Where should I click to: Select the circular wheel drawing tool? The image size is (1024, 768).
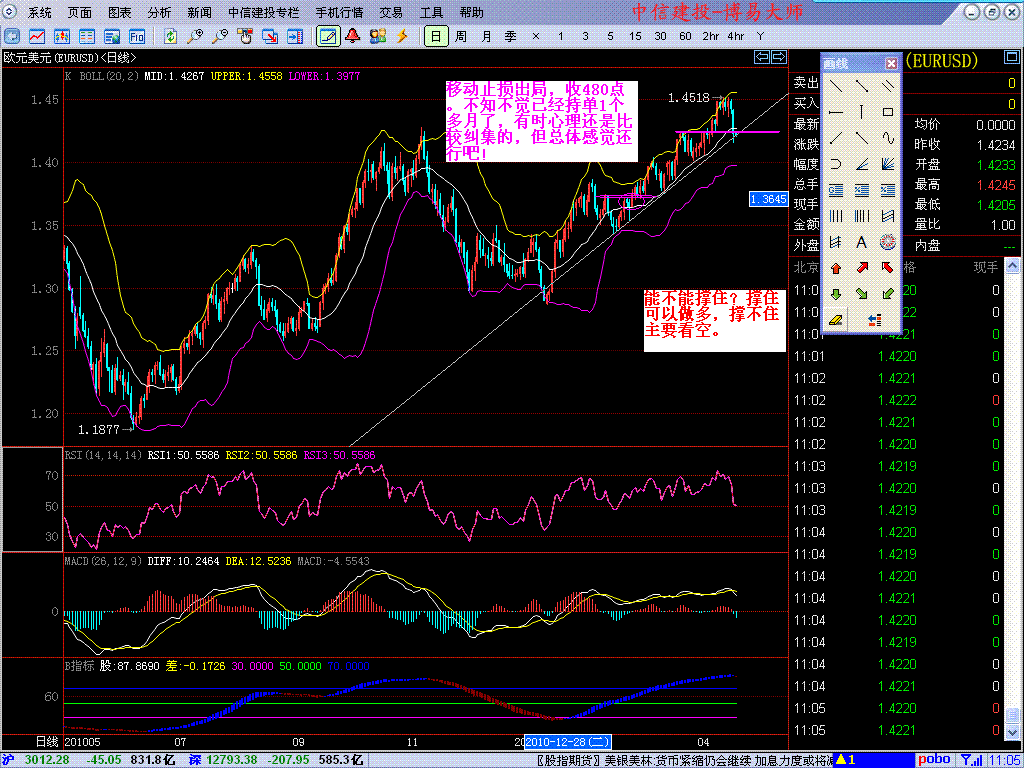click(887, 242)
